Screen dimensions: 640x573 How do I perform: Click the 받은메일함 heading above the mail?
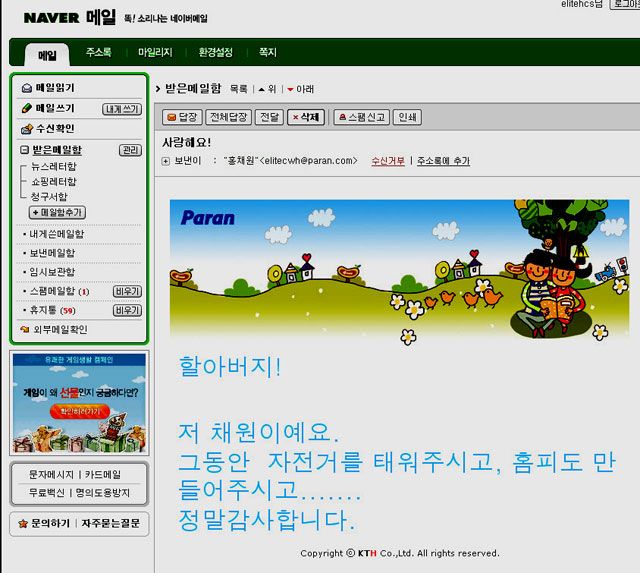tap(193, 89)
